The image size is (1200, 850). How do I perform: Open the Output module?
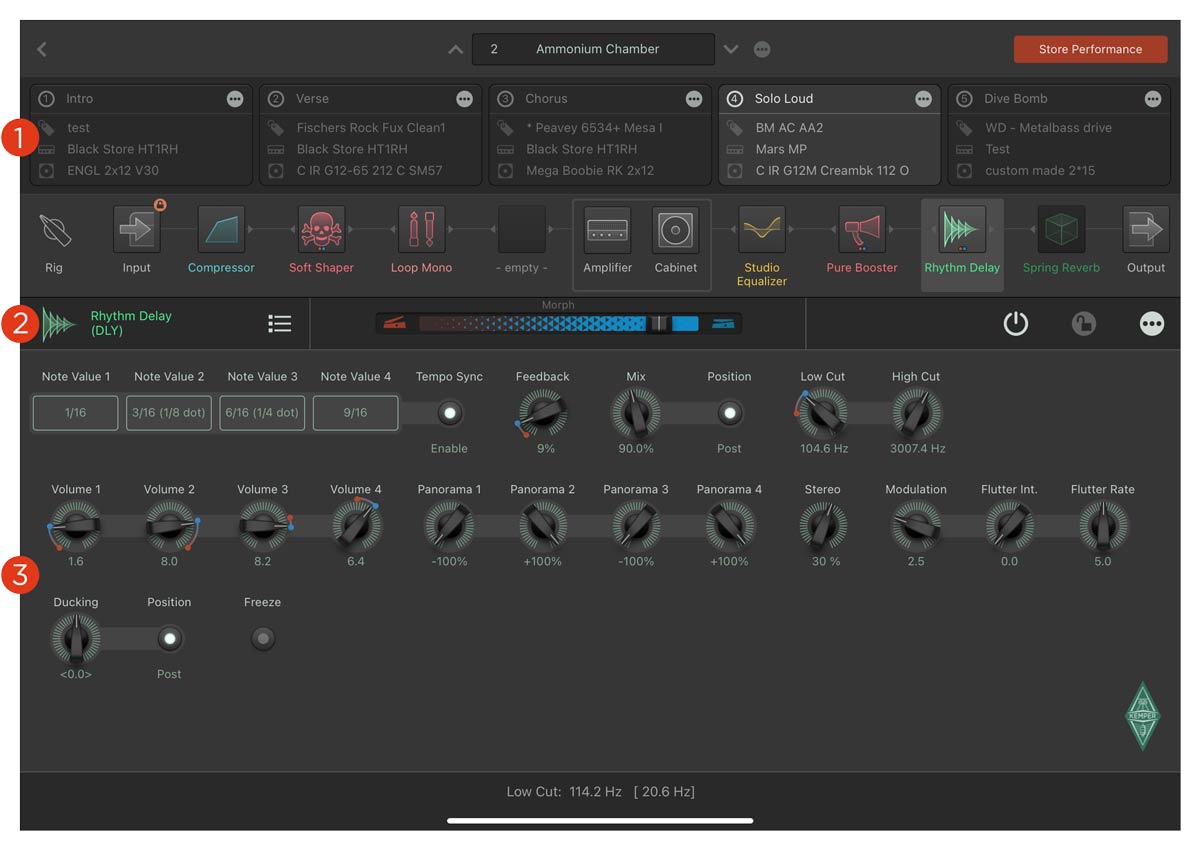[1146, 230]
